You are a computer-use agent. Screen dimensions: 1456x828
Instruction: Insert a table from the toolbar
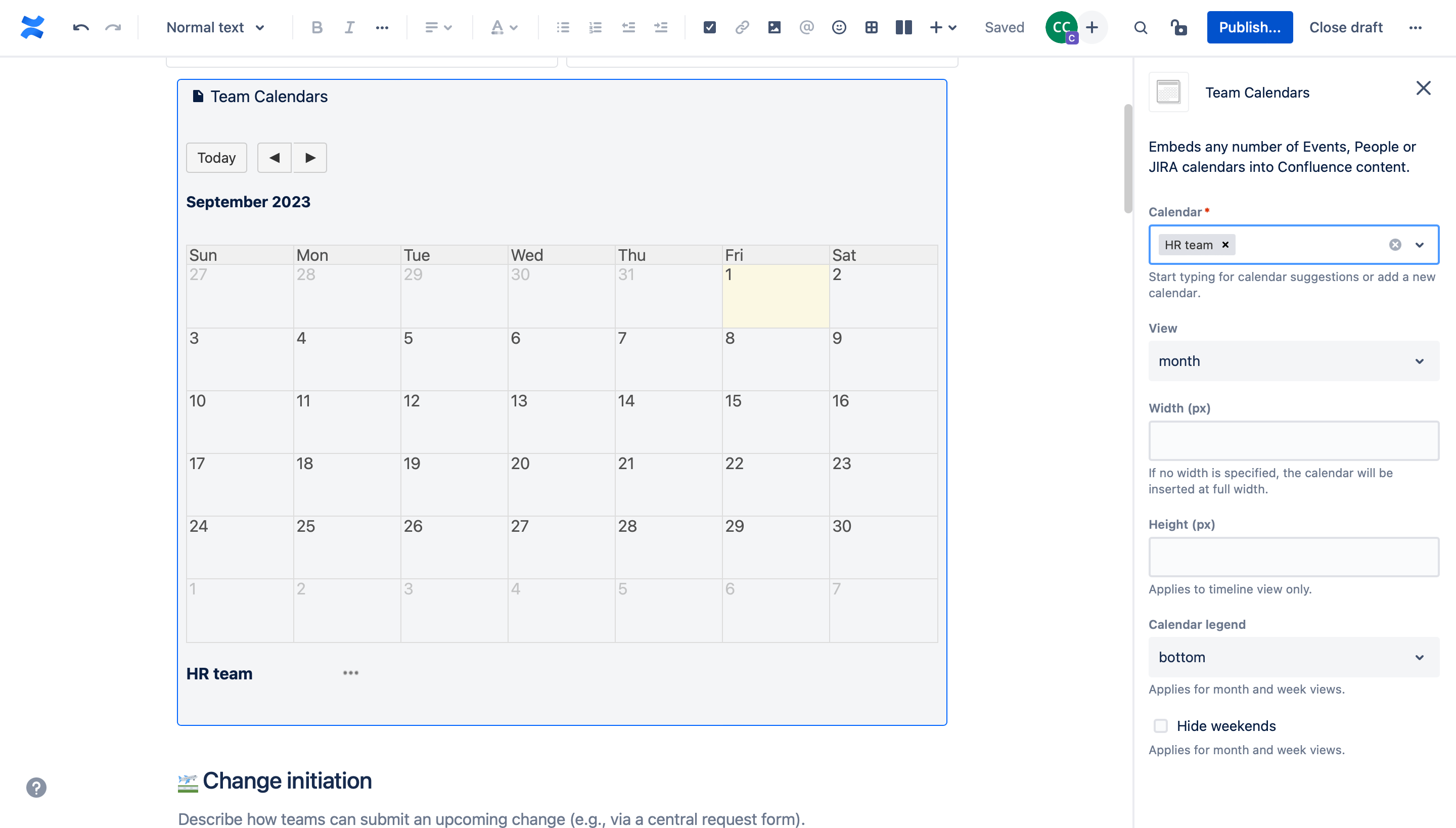[872, 27]
